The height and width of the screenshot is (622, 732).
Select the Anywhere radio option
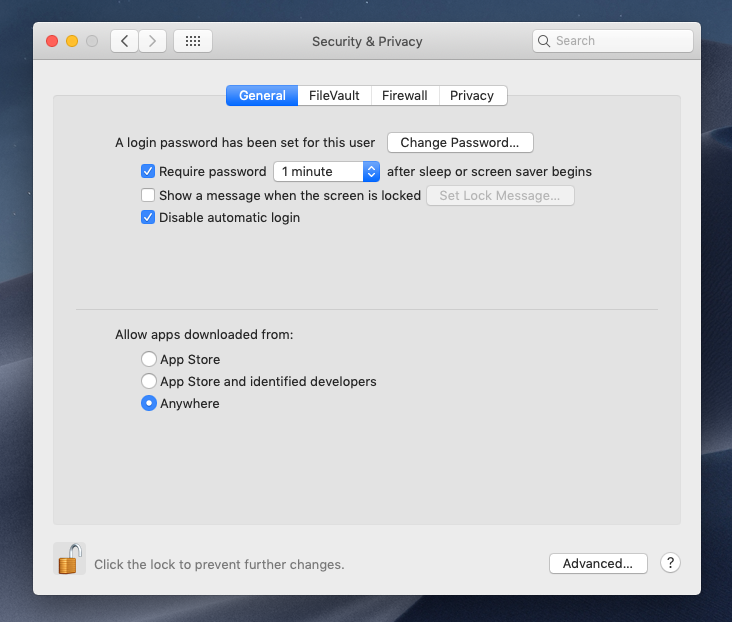tap(148, 403)
